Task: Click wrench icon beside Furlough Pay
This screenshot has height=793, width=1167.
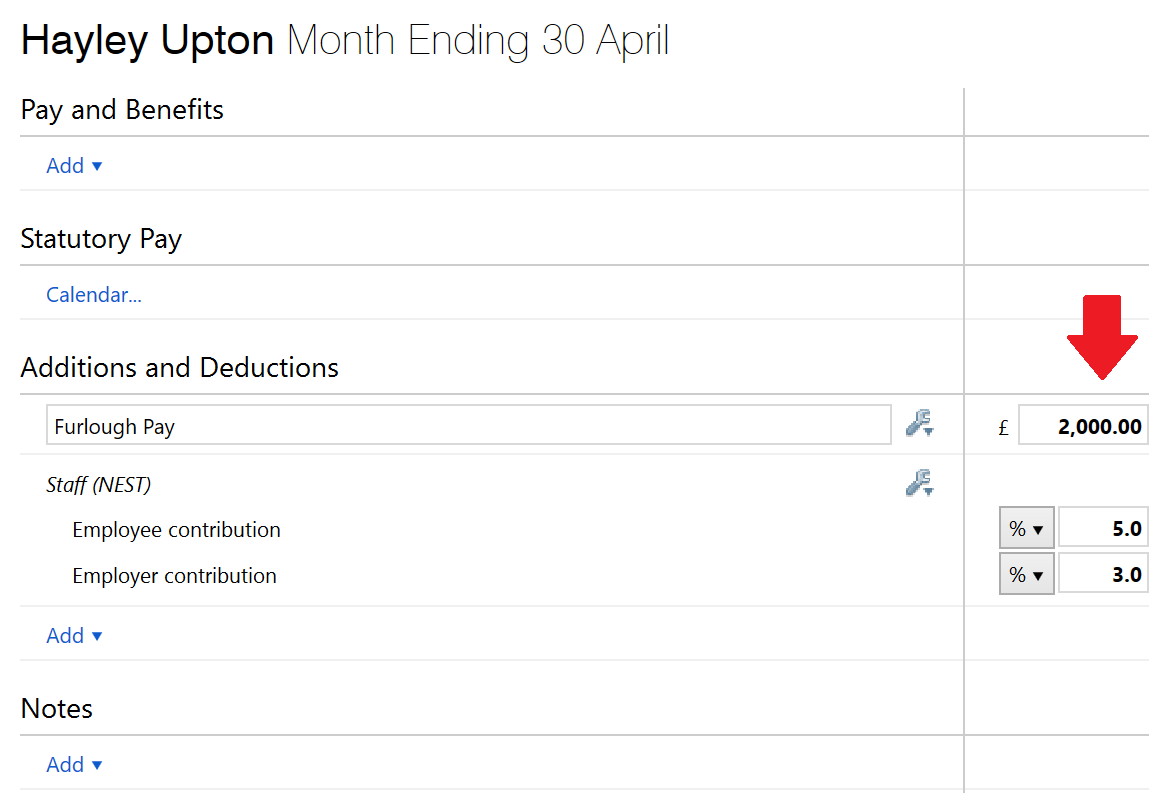Action: click(919, 423)
